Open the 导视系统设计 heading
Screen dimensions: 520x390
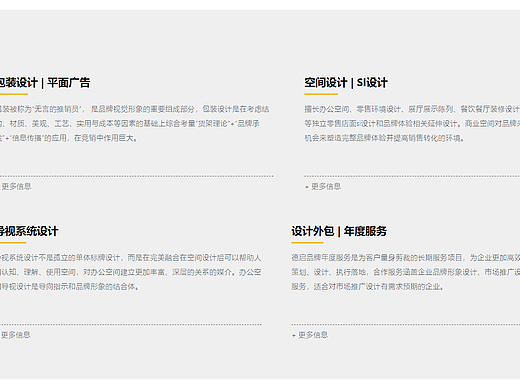tap(29, 231)
